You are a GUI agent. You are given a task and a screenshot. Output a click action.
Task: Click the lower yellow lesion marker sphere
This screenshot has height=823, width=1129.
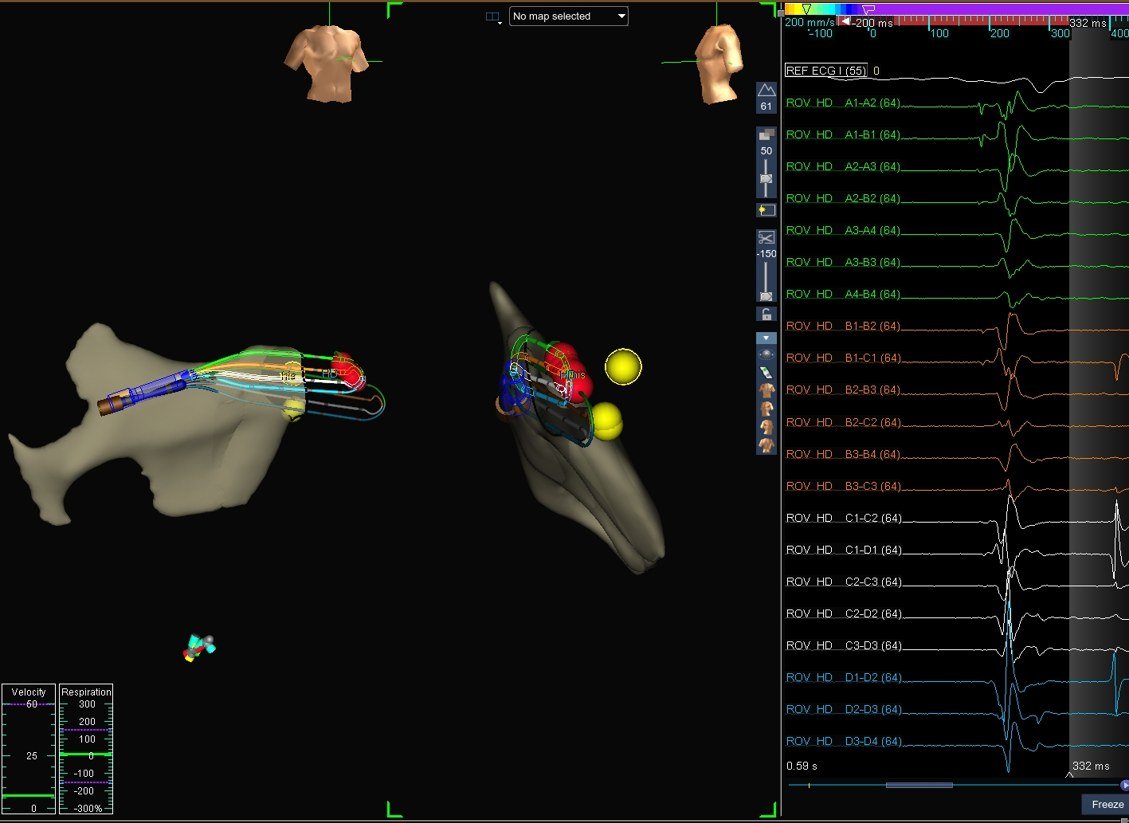607,421
